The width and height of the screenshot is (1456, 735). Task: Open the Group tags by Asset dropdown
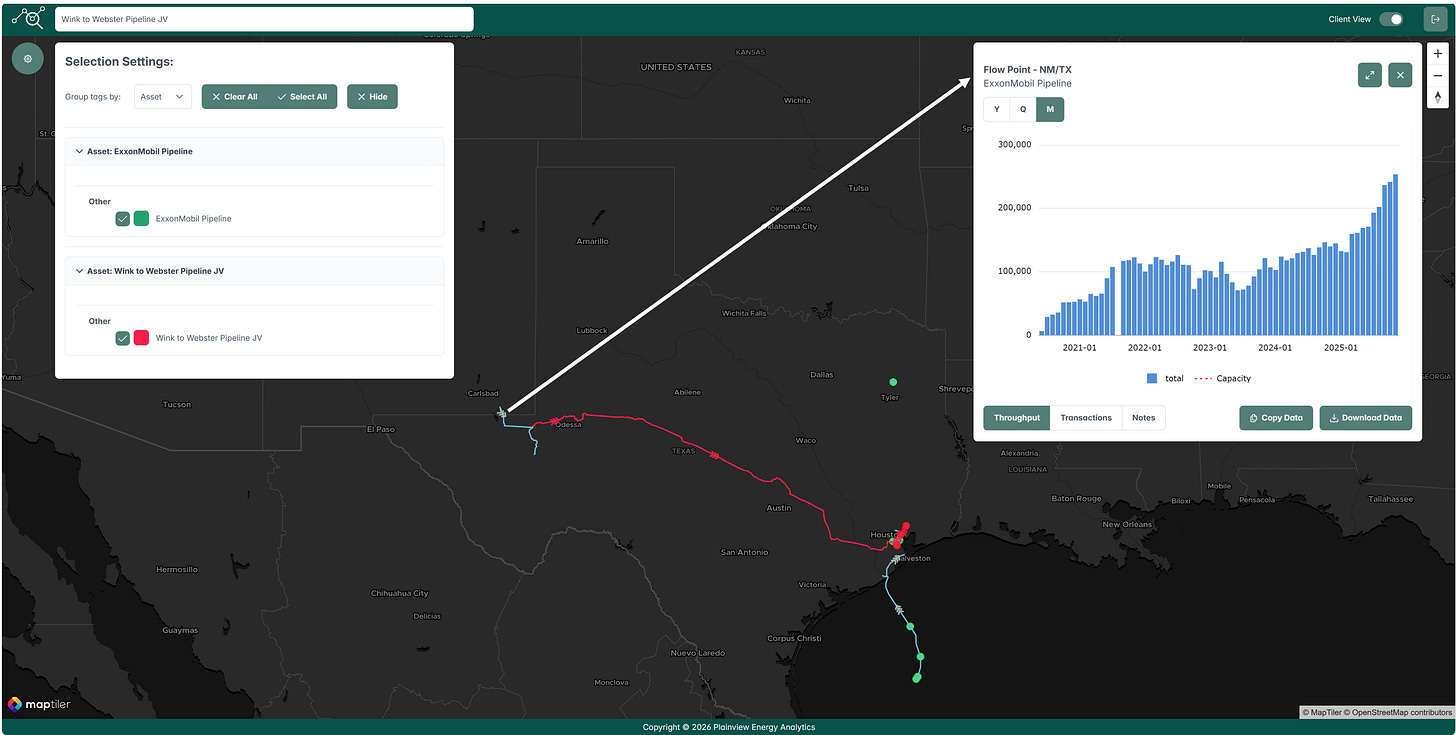162,97
